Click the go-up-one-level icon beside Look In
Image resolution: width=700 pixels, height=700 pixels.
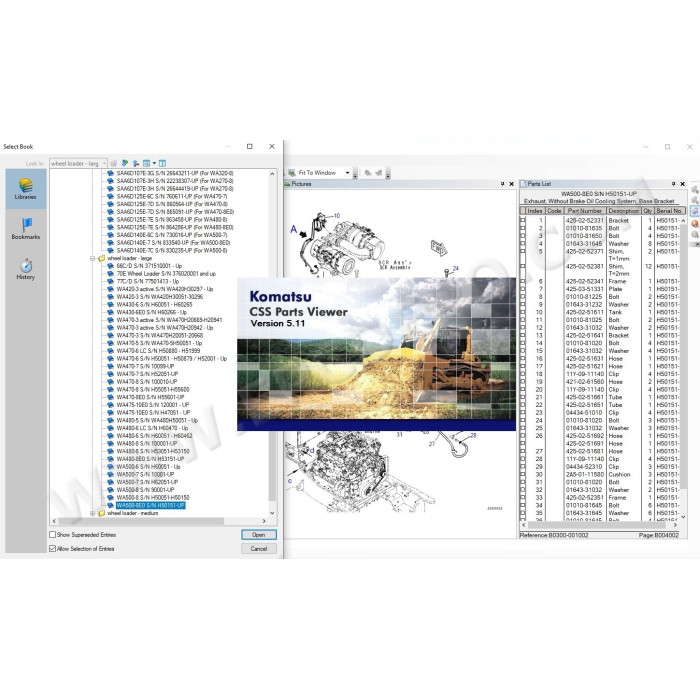coord(136,163)
